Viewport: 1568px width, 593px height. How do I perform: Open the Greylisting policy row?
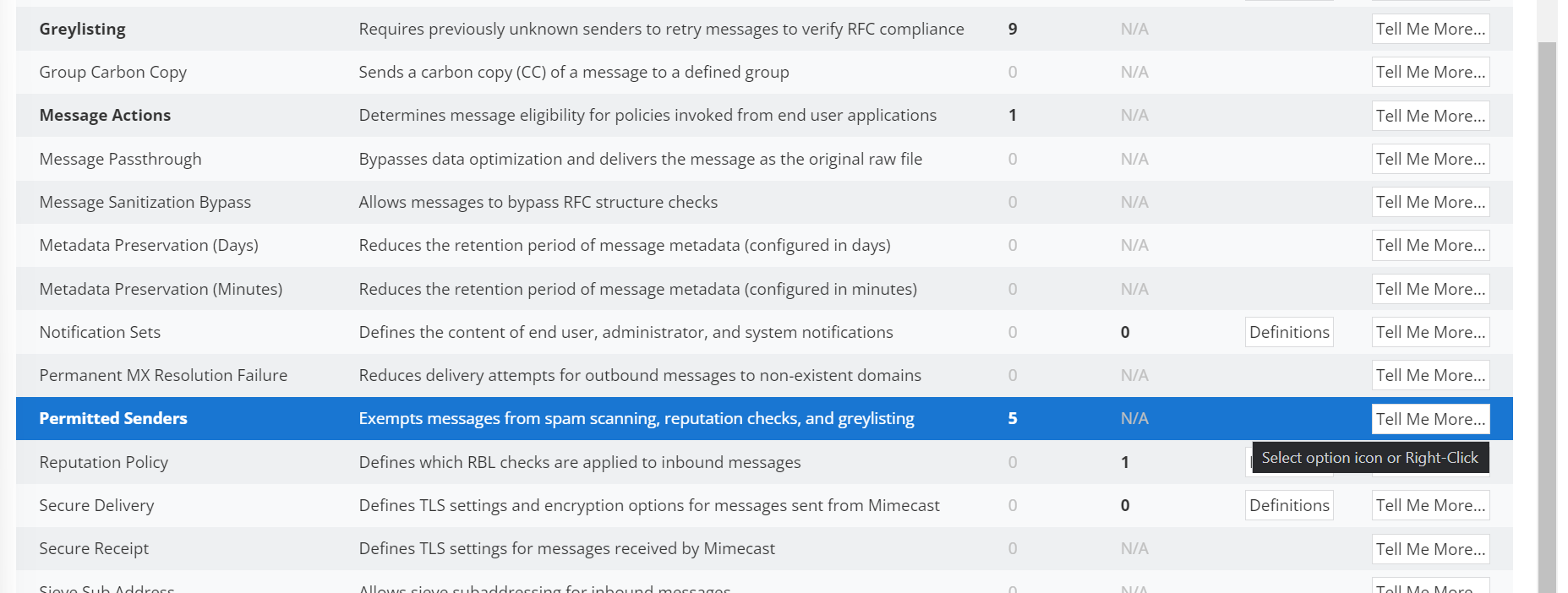pyautogui.click(x=82, y=29)
